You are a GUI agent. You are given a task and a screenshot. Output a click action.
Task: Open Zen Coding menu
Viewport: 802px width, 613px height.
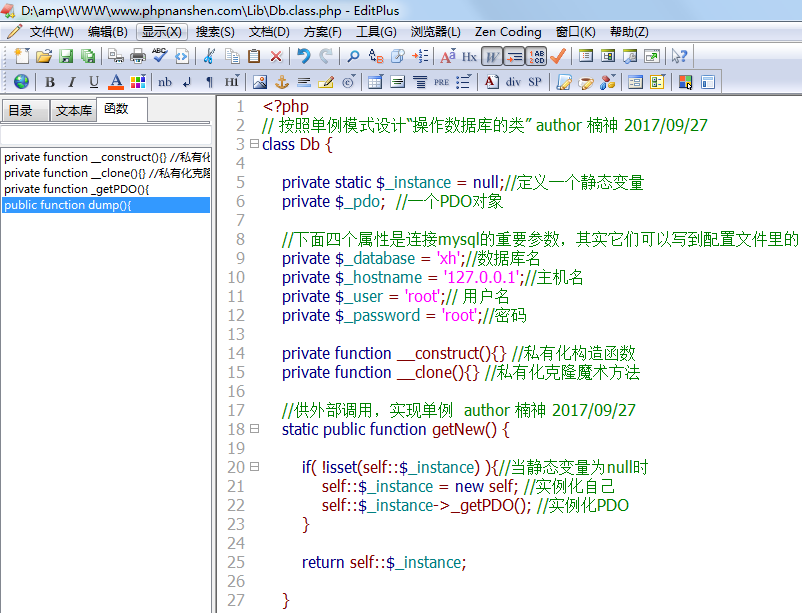coord(508,32)
